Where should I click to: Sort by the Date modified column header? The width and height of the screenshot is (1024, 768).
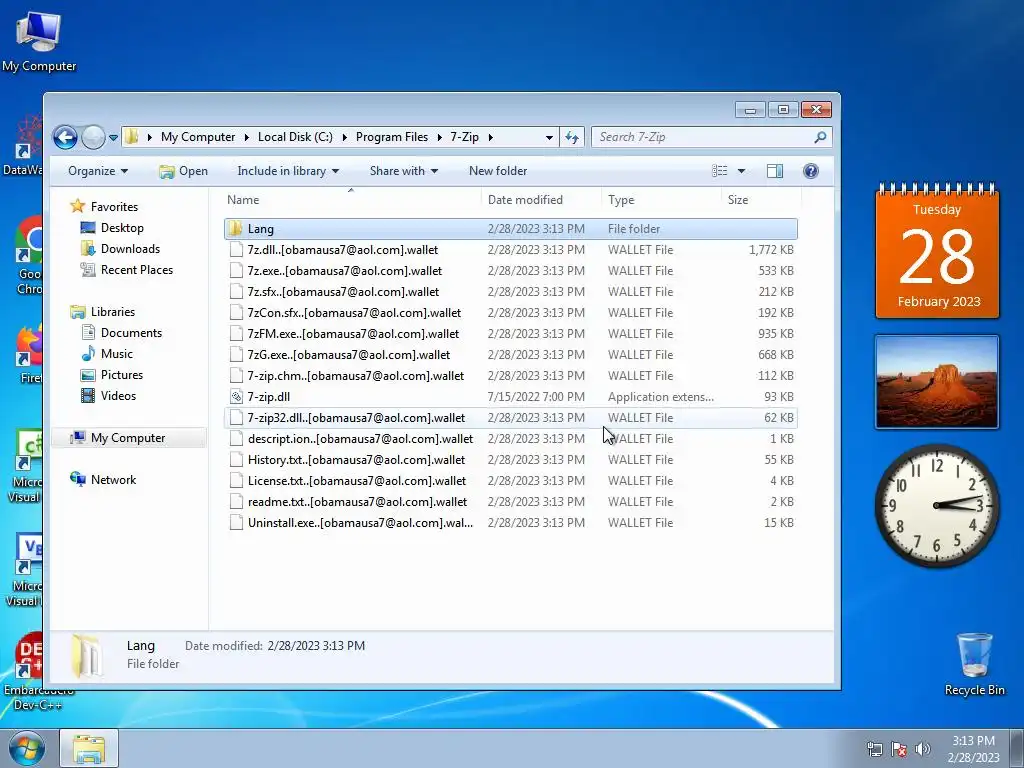[541, 200]
